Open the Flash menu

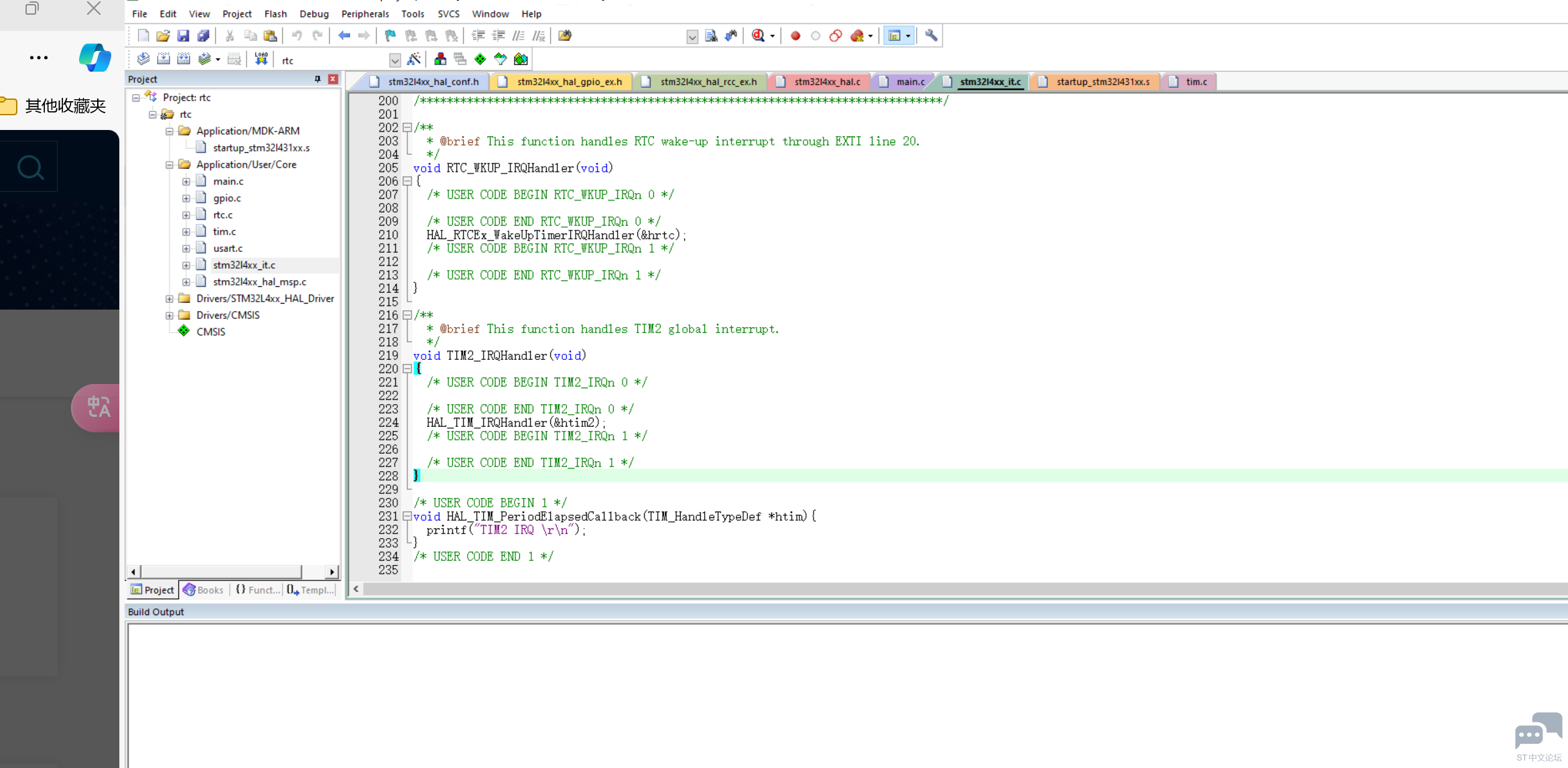coord(275,13)
